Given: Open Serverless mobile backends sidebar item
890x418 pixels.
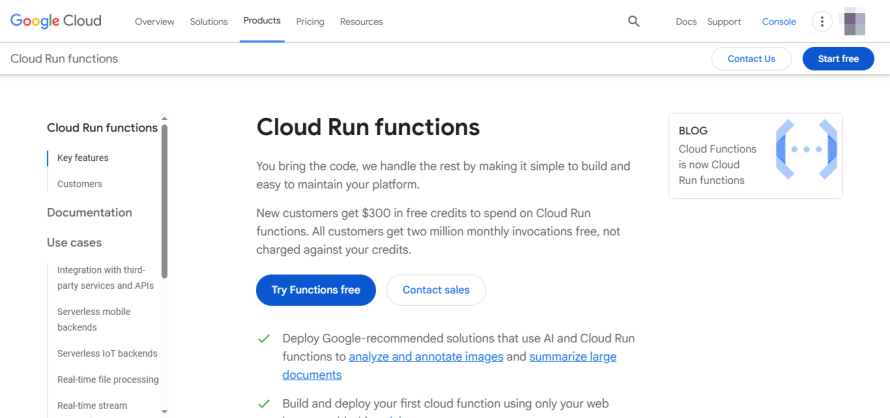Looking at the screenshot, I should coord(94,319).
